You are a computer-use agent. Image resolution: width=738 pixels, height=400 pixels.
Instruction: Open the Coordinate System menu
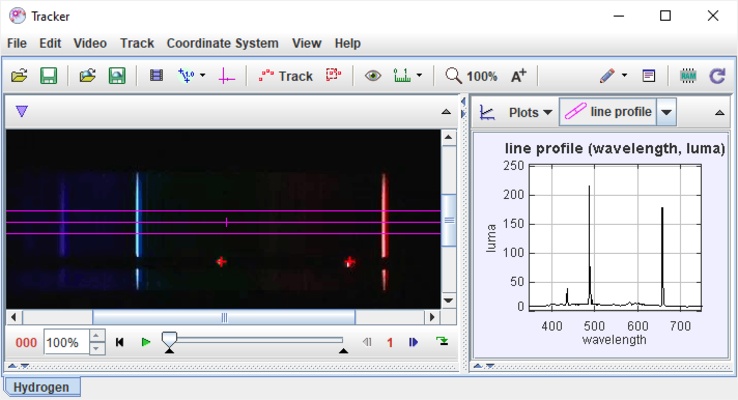pyautogui.click(x=222, y=44)
